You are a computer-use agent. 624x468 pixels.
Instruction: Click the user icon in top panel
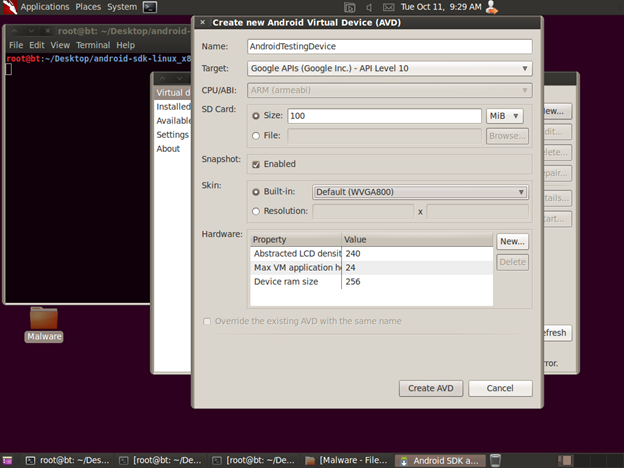point(493,7)
